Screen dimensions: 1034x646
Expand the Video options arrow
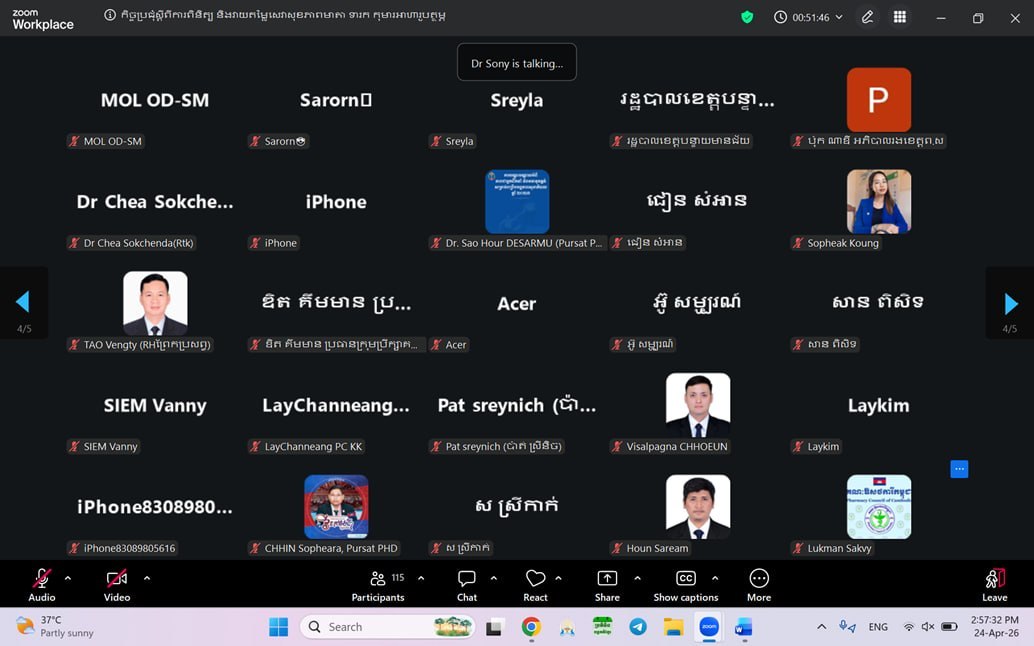pos(147,578)
